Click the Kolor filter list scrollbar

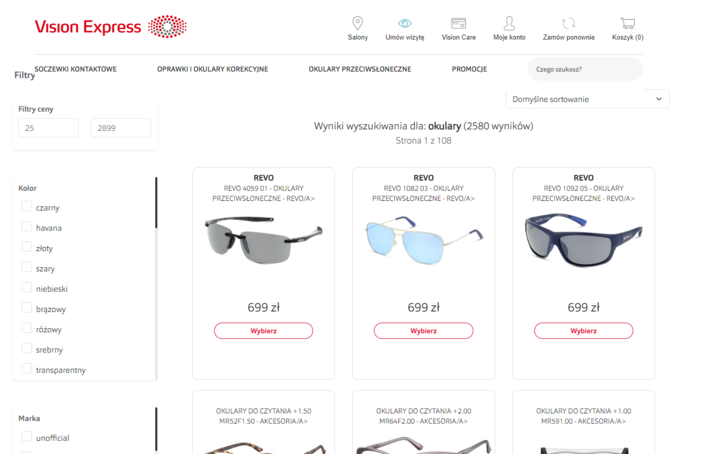[156, 203]
